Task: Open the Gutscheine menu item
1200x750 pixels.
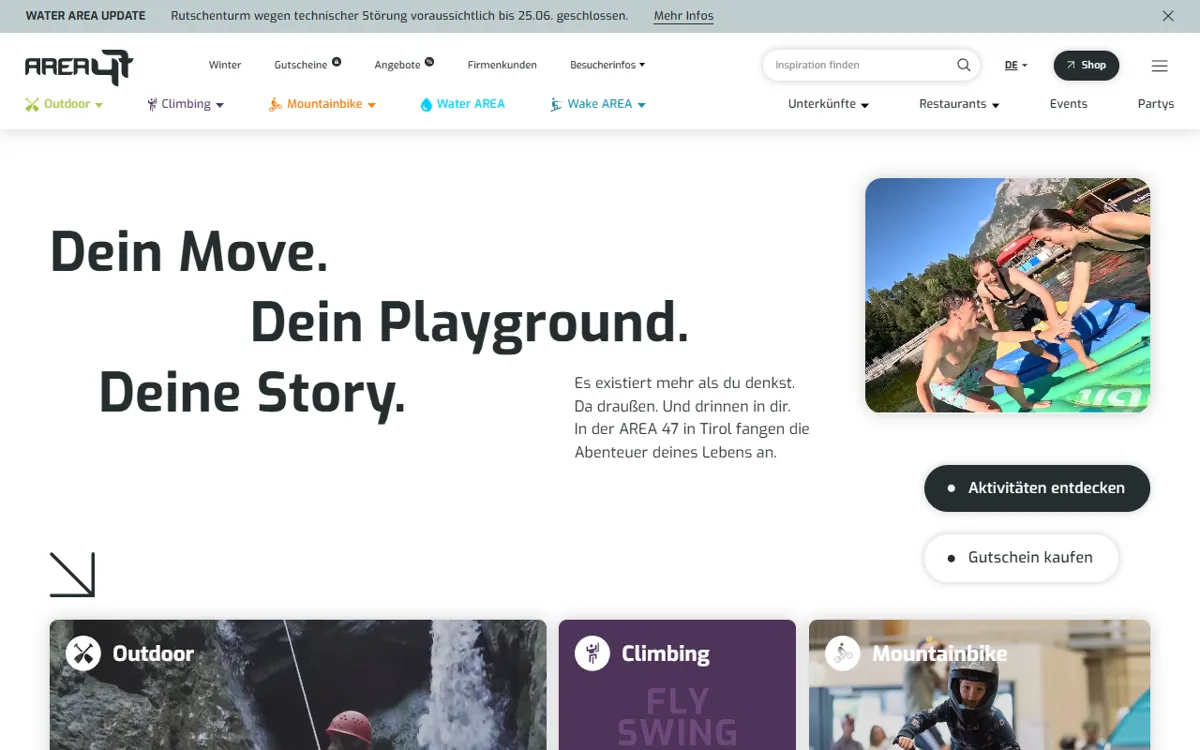Action: (301, 65)
